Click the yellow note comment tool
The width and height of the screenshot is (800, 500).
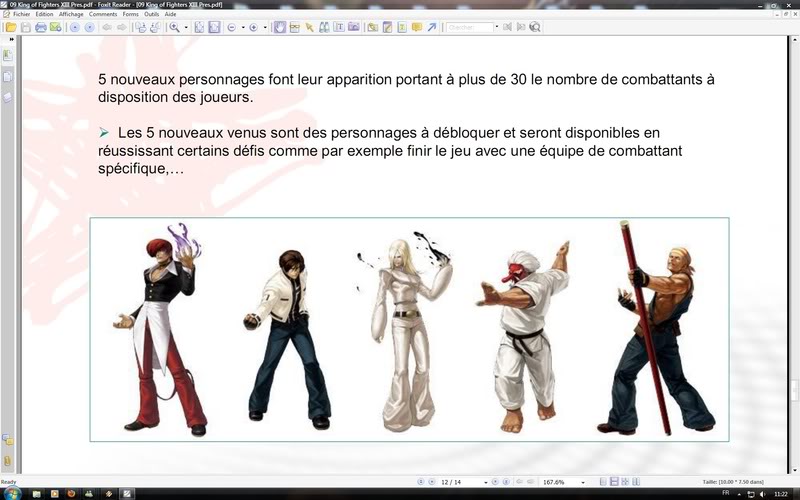[x=417, y=27]
